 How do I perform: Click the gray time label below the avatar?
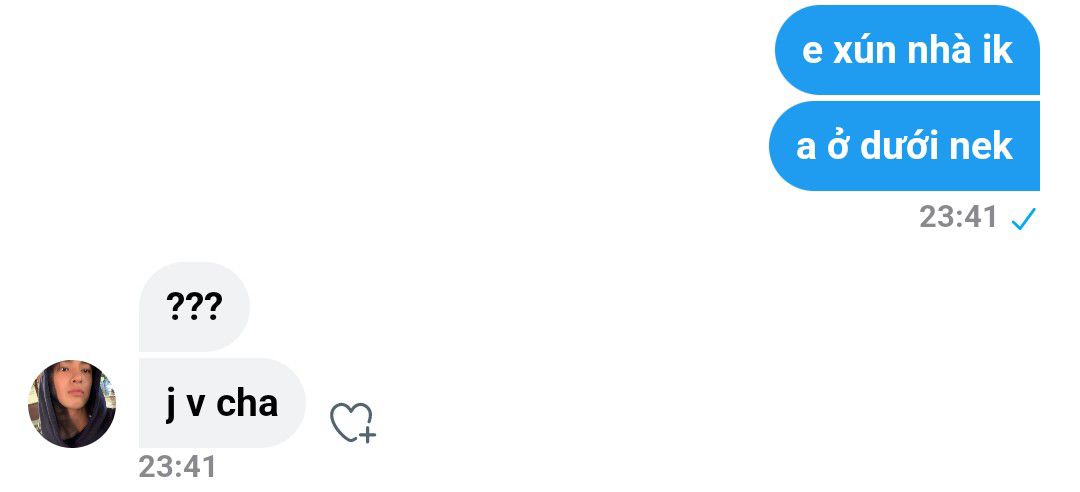(x=177, y=466)
